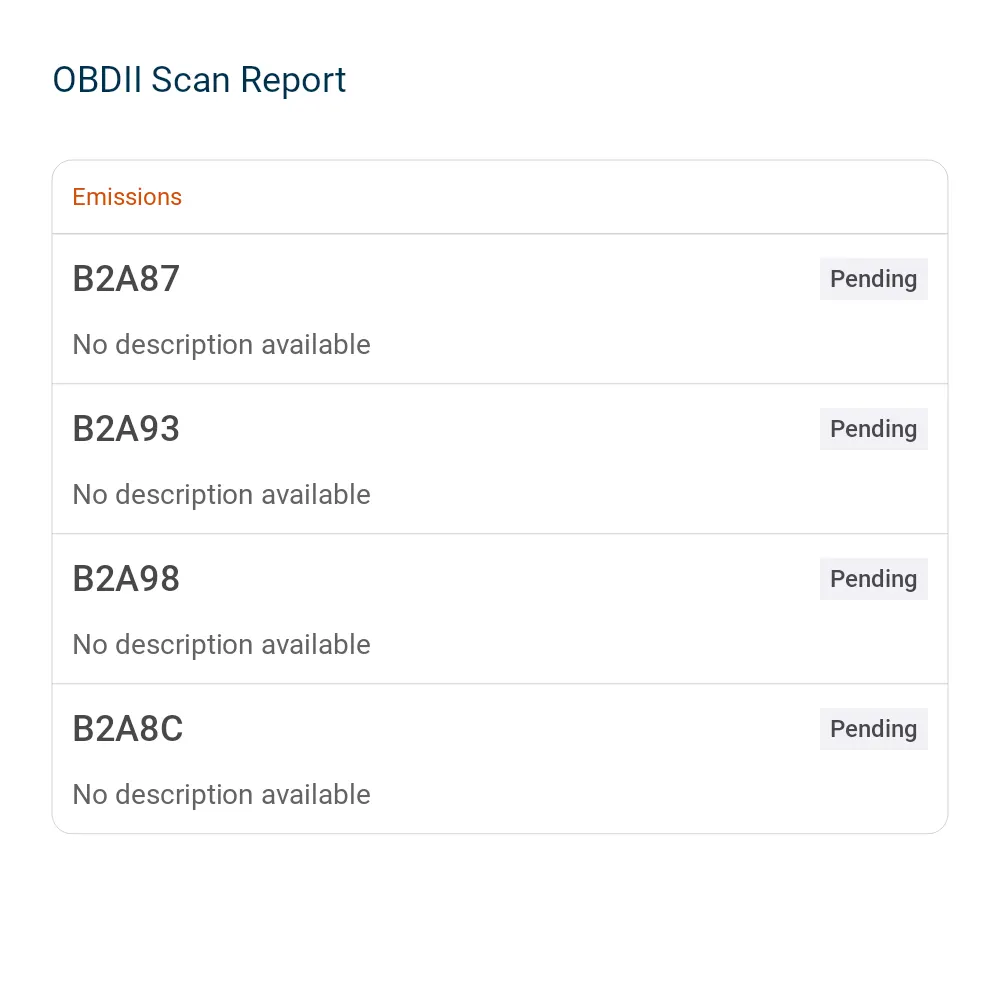Click the OBDII Scan Report heading
1000x1000 pixels.
[199, 80]
